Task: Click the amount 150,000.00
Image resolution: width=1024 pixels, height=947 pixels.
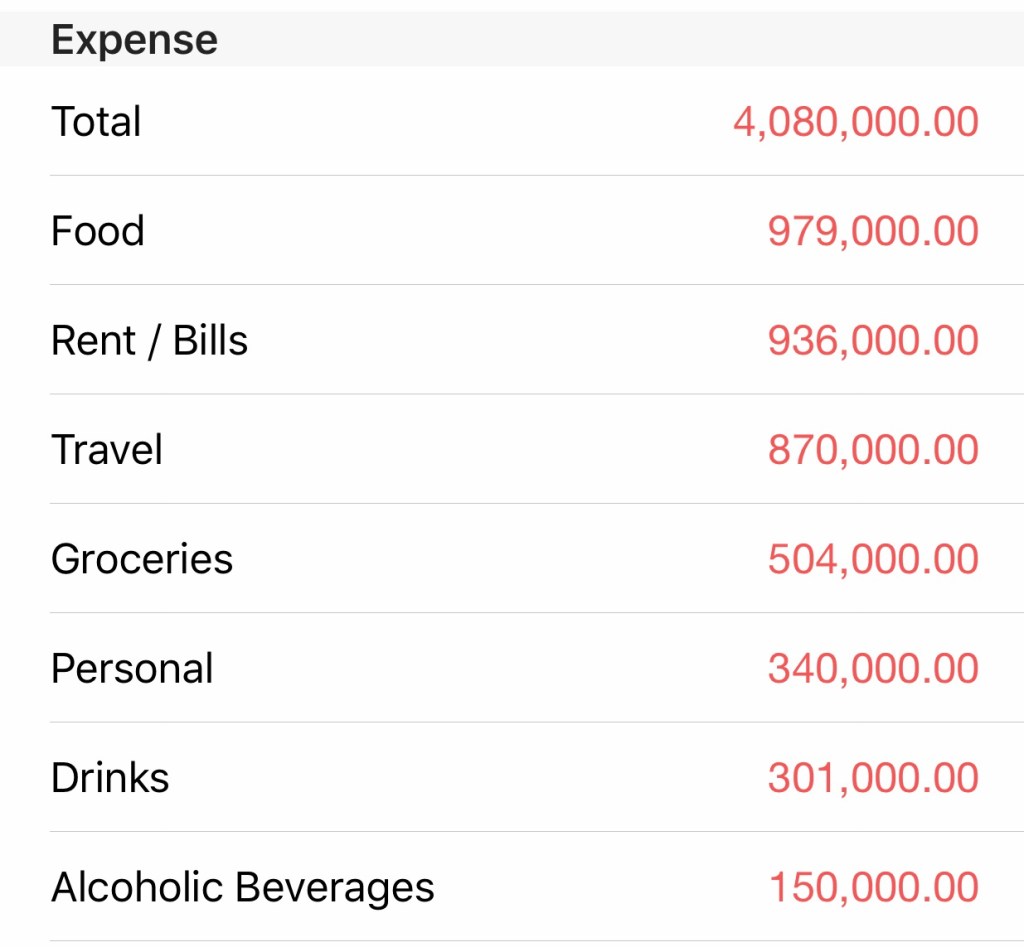Action: pyautogui.click(x=873, y=887)
